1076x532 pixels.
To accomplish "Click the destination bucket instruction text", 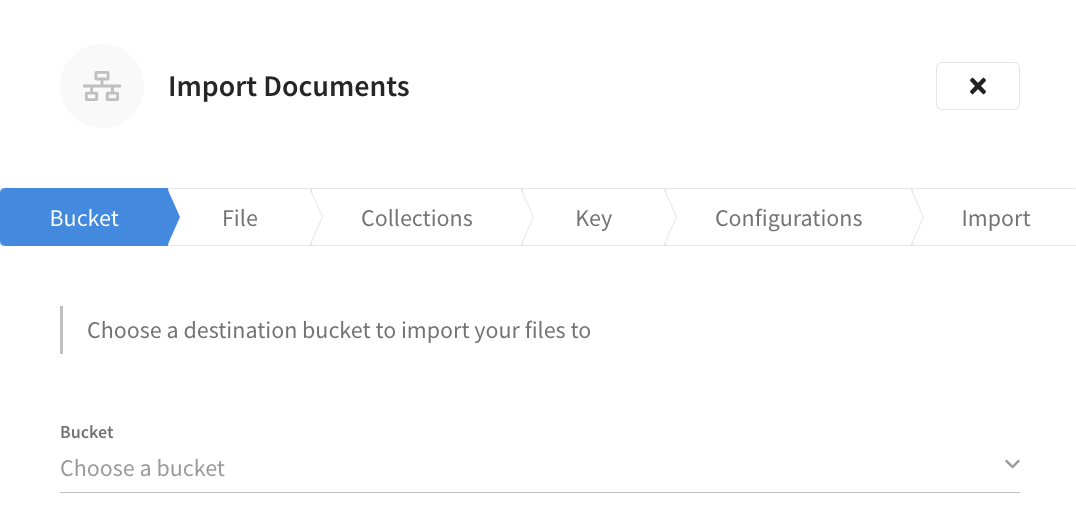I will coord(339,330).
